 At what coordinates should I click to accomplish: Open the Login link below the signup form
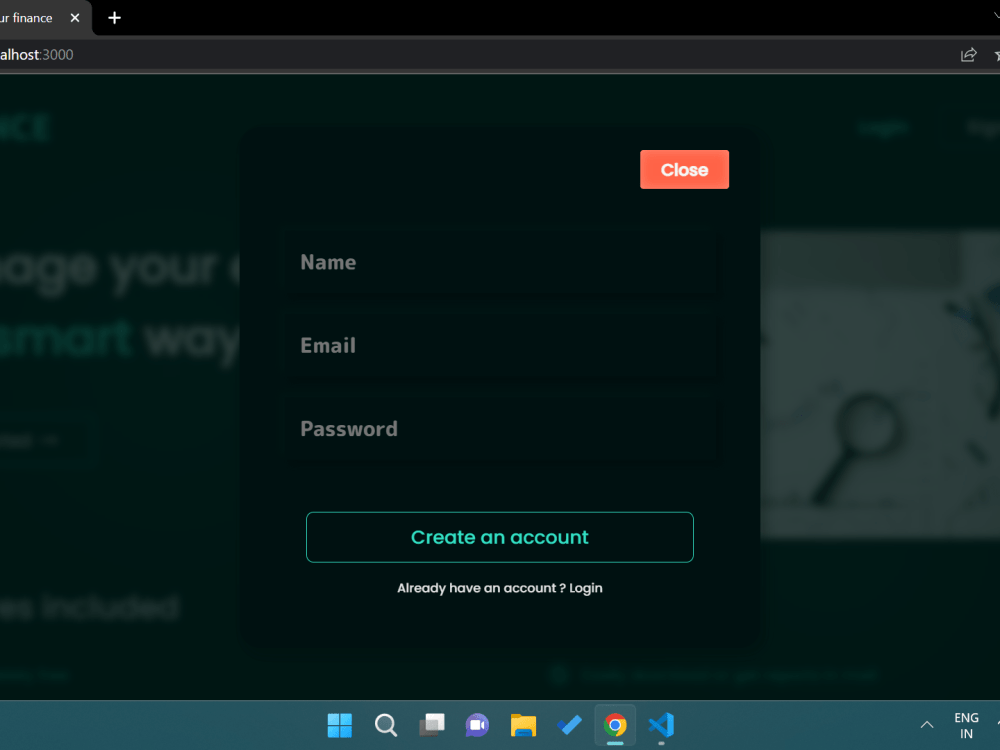588,588
